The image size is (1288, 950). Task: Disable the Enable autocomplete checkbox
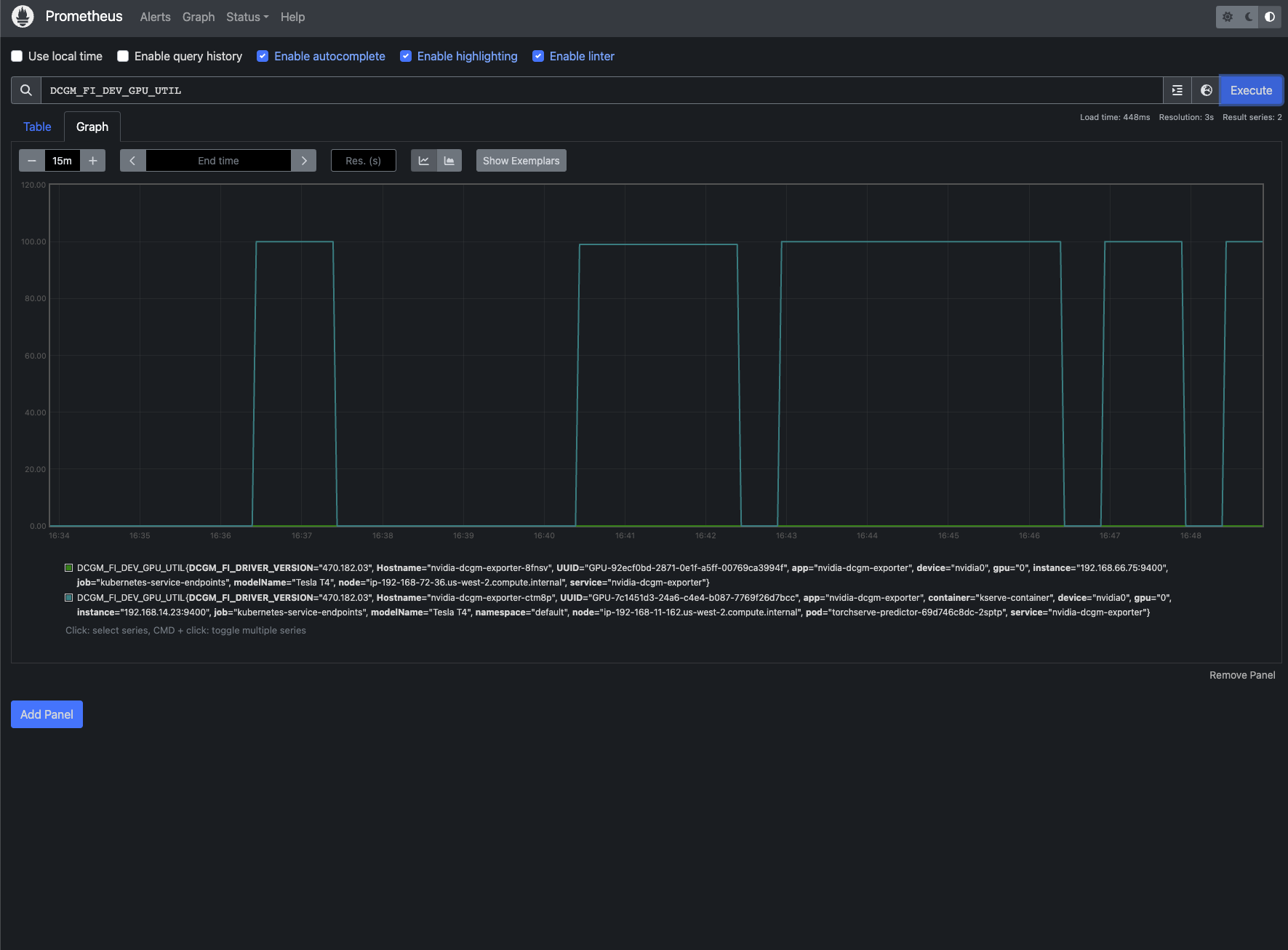click(x=263, y=56)
